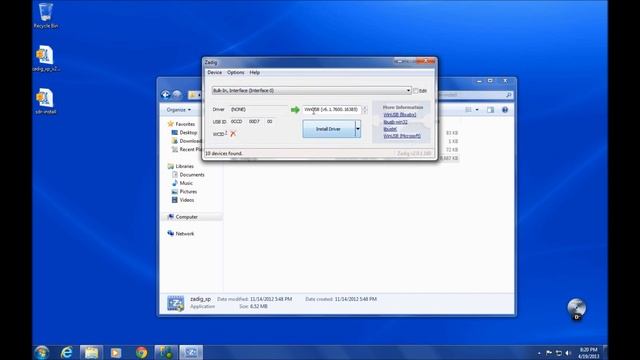Viewport: 640px width, 360px height.
Task: Select Libraries in Explorer sidebar
Action: [181, 166]
